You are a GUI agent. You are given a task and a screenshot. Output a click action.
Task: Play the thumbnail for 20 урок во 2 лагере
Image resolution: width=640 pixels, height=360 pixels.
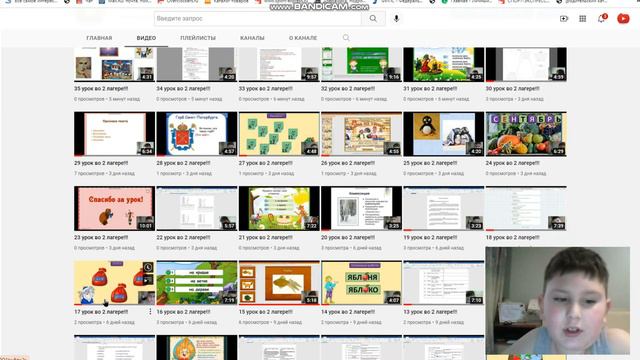point(361,209)
